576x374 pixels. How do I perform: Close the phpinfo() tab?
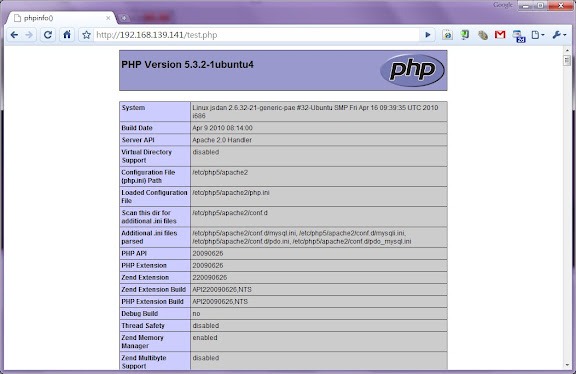(x=108, y=18)
